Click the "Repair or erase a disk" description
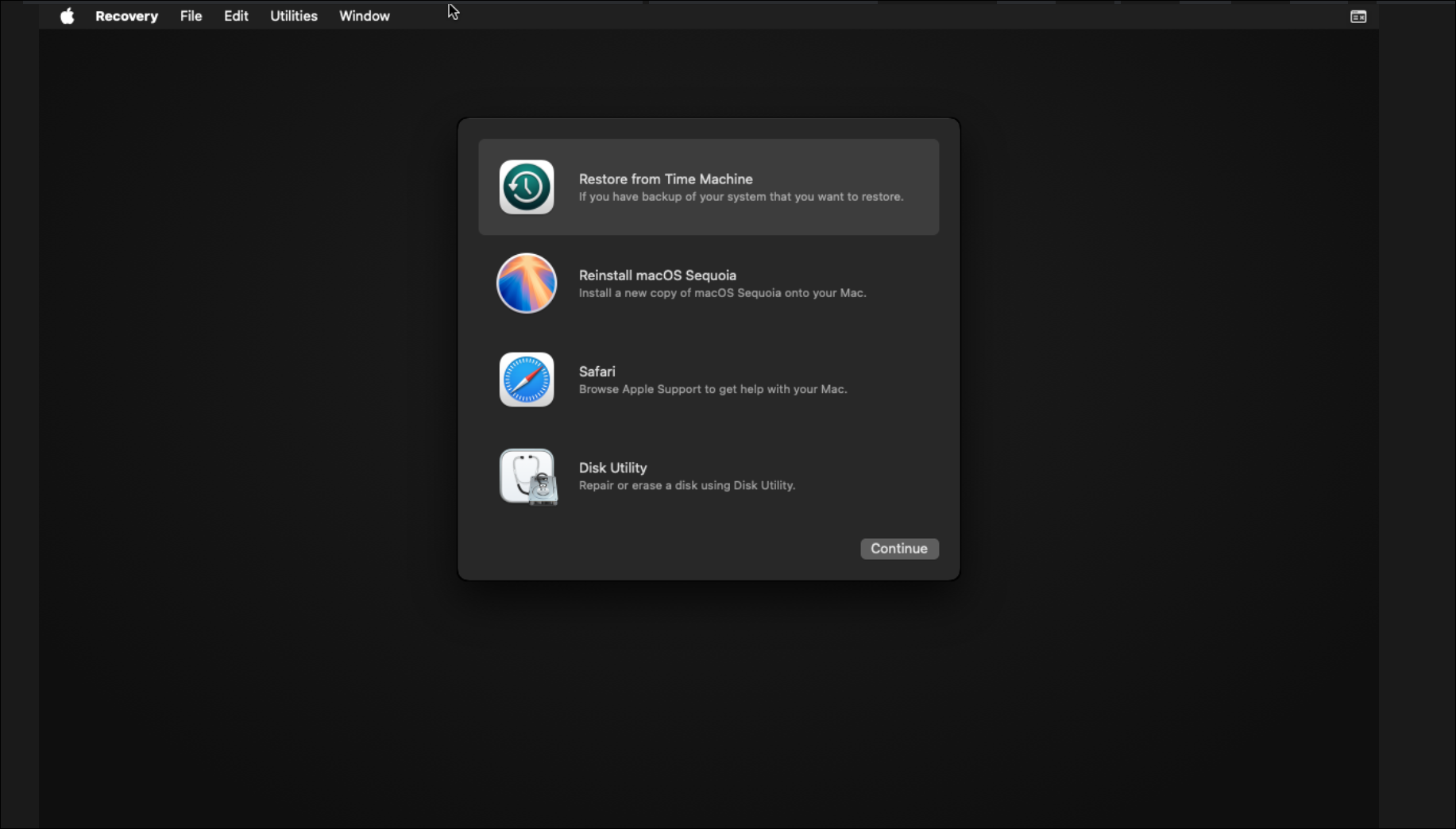The height and width of the screenshot is (829, 1456). coord(686,485)
